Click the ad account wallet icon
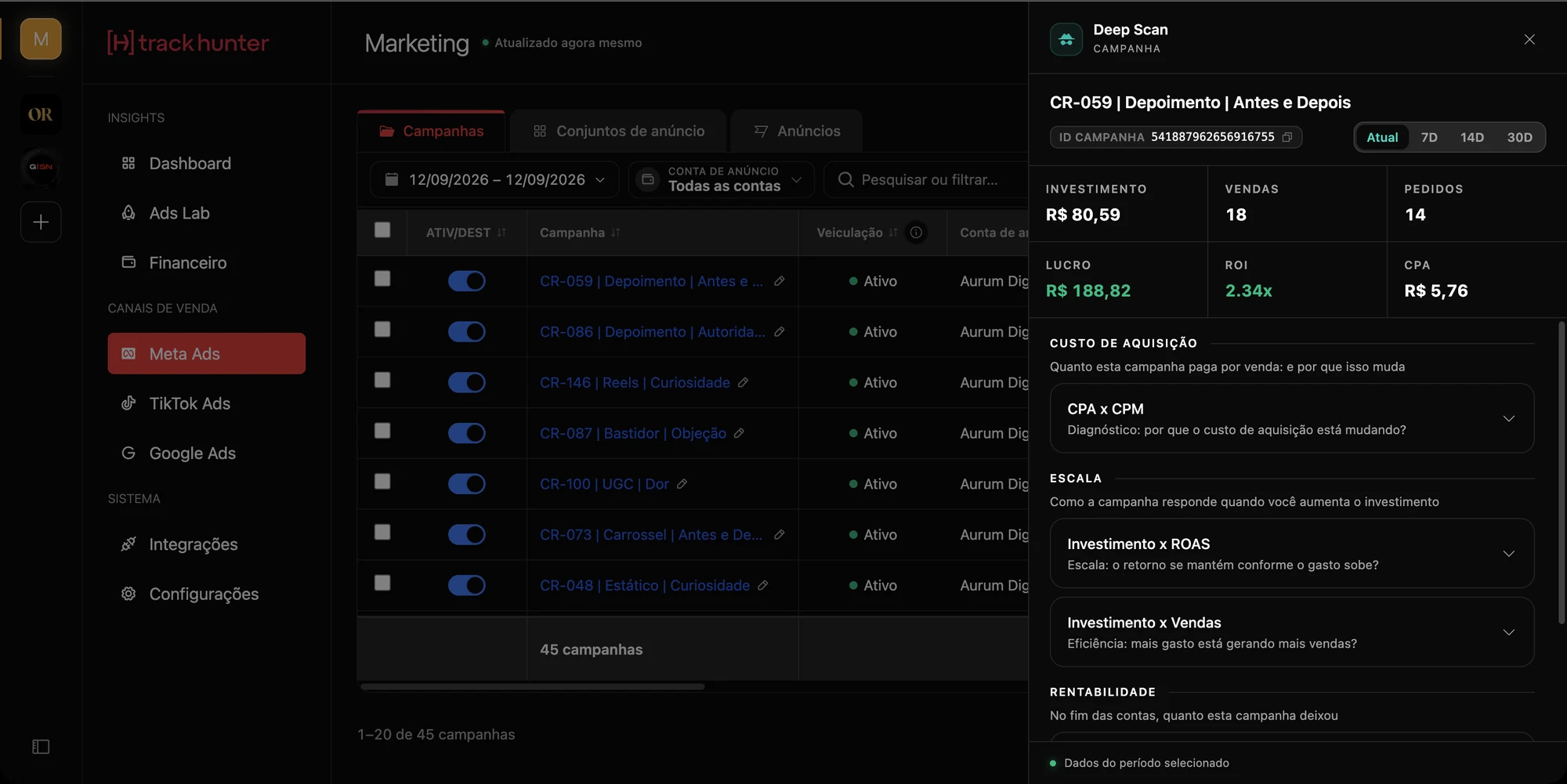 tap(648, 179)
